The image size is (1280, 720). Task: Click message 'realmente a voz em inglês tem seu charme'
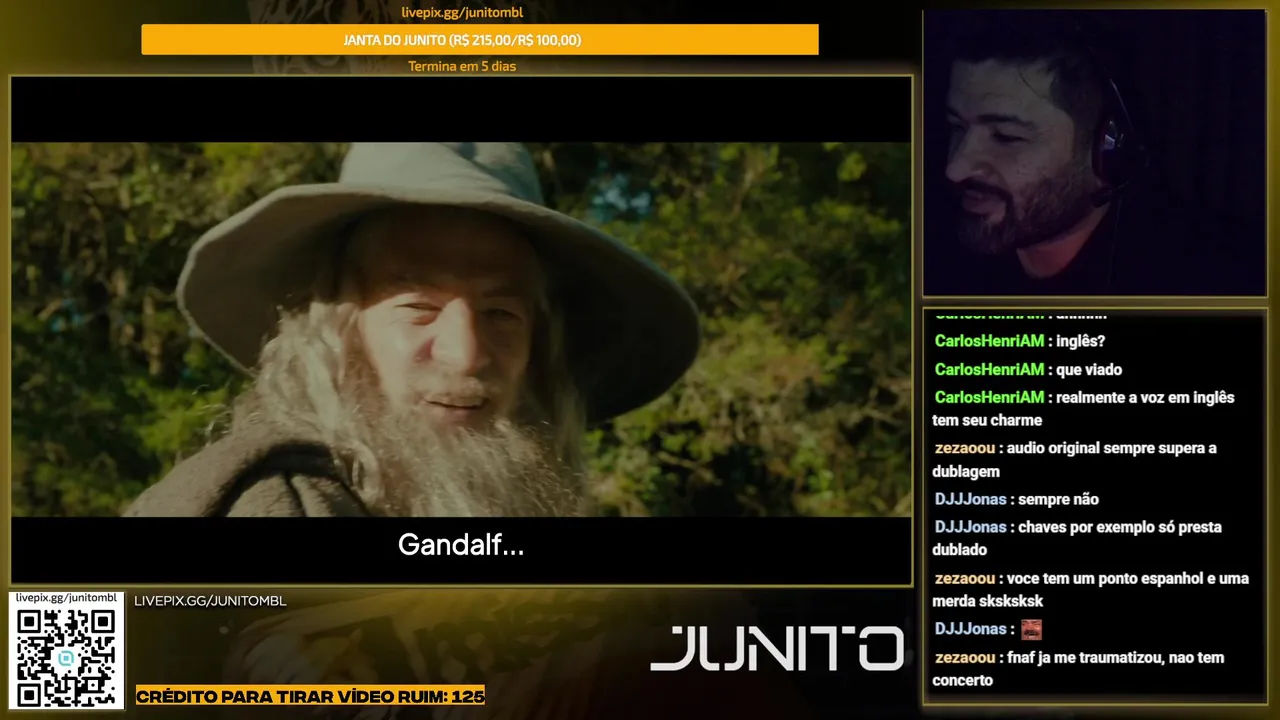tap(1084, 408)
